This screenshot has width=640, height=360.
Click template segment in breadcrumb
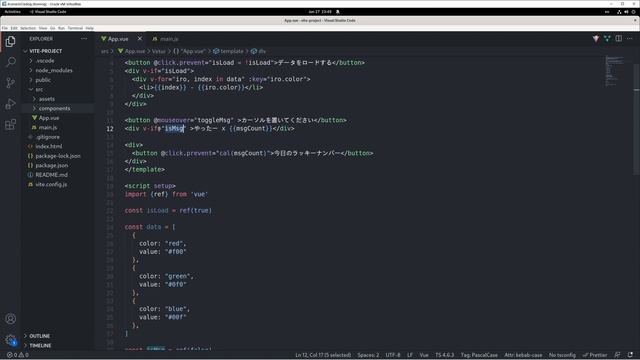[228, 51]
